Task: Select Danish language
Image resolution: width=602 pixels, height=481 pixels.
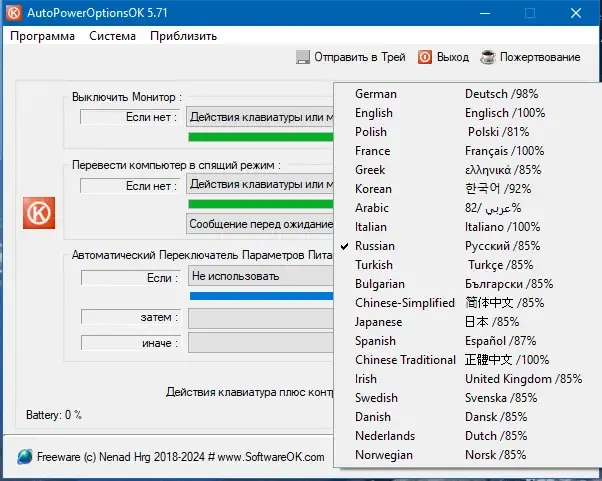Action: (x=467, y=417)
